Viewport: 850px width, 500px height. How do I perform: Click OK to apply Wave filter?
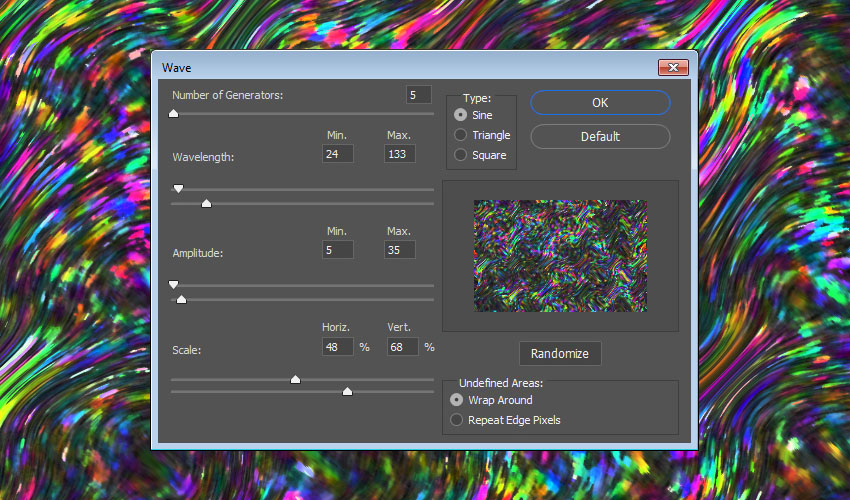coord(600,103)
